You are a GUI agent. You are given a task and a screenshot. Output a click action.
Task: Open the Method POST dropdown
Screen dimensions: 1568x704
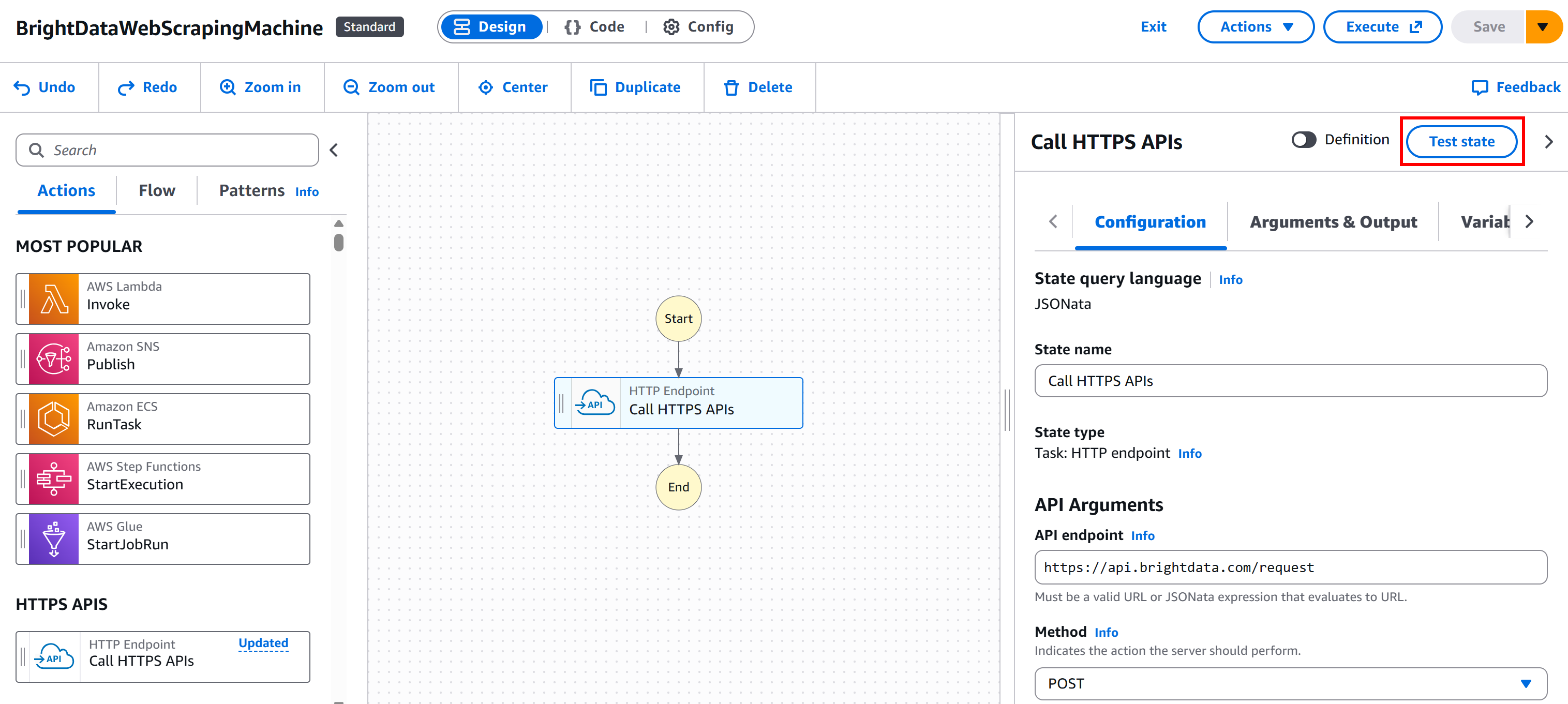pos(1290,683)
